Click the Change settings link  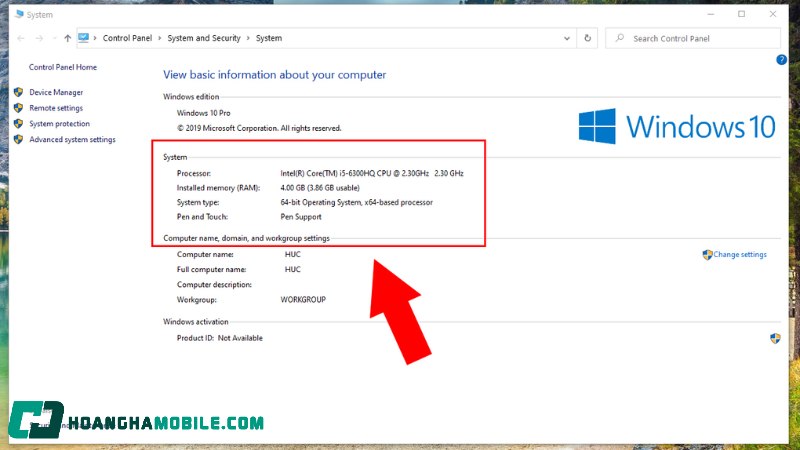coord(740,255)
